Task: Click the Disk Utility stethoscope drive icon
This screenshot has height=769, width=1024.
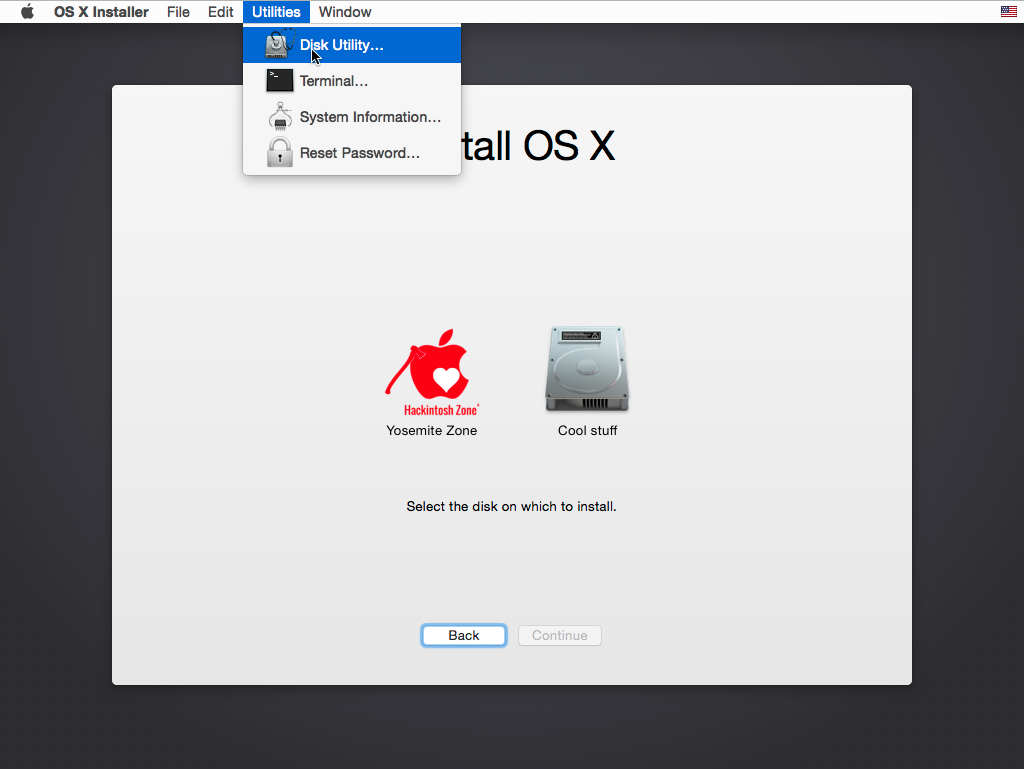Action: (280, 44)
